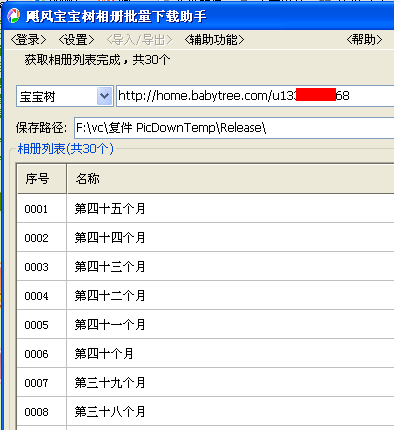The width and height of the screenshot is (394, 430).
Task: Click the window title 飓风宝宝树相册批量下载助手
Action: pos(116,16)
